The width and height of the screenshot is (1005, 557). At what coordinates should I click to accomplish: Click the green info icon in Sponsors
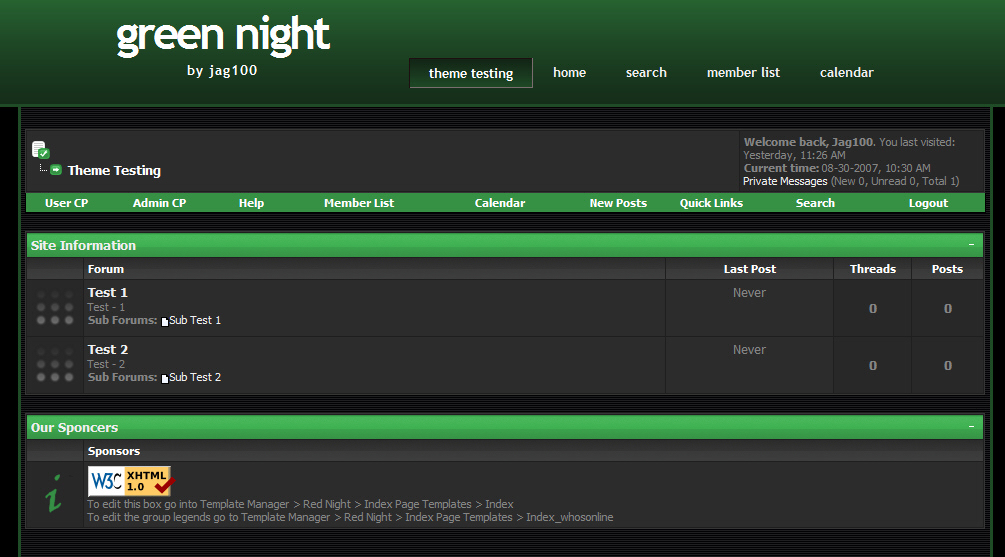(x=54, y=494)
